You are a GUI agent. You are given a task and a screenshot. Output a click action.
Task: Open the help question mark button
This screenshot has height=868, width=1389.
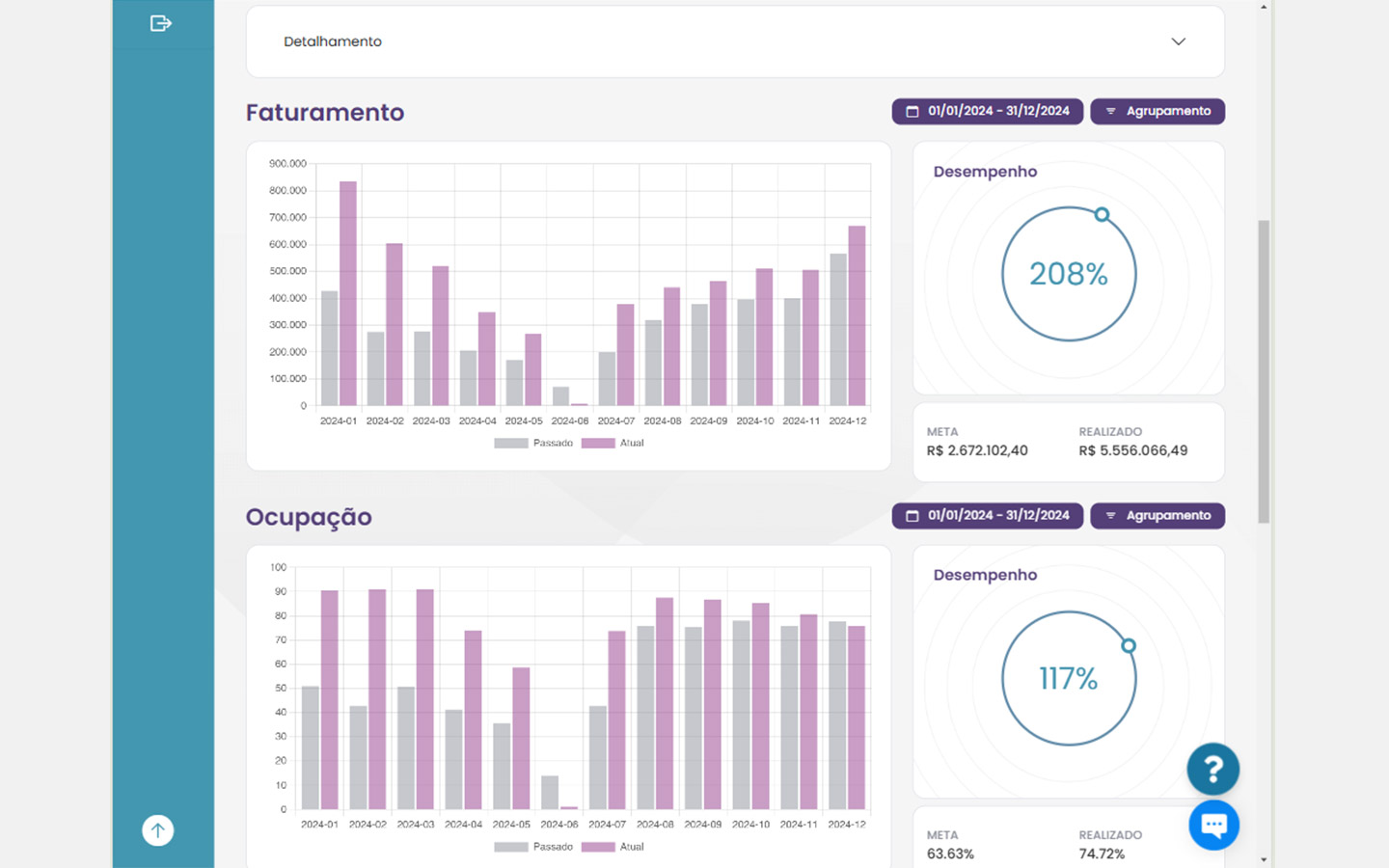click(x=1212, y=769)
